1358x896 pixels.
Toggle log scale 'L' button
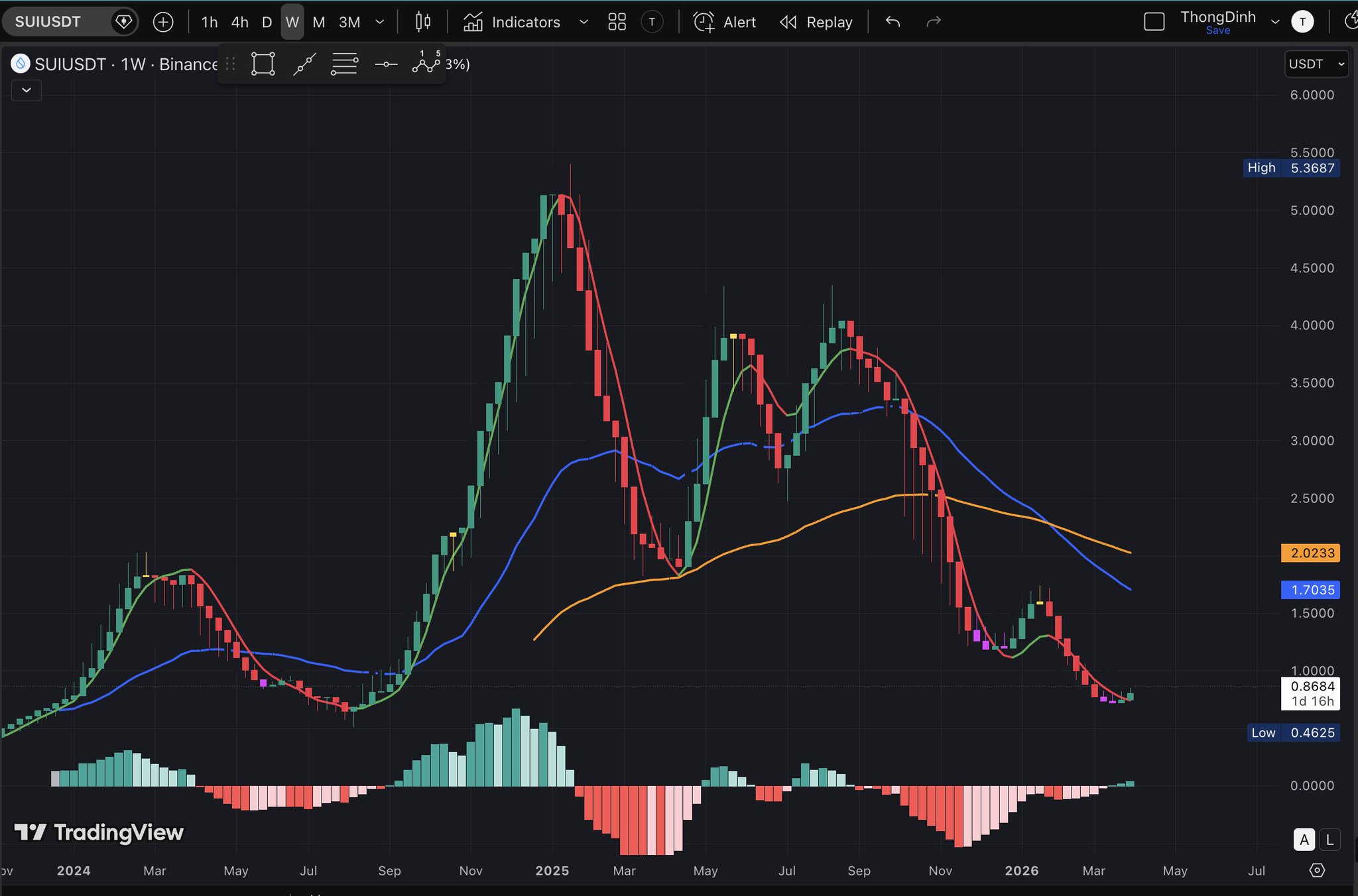pos(1329,840)
